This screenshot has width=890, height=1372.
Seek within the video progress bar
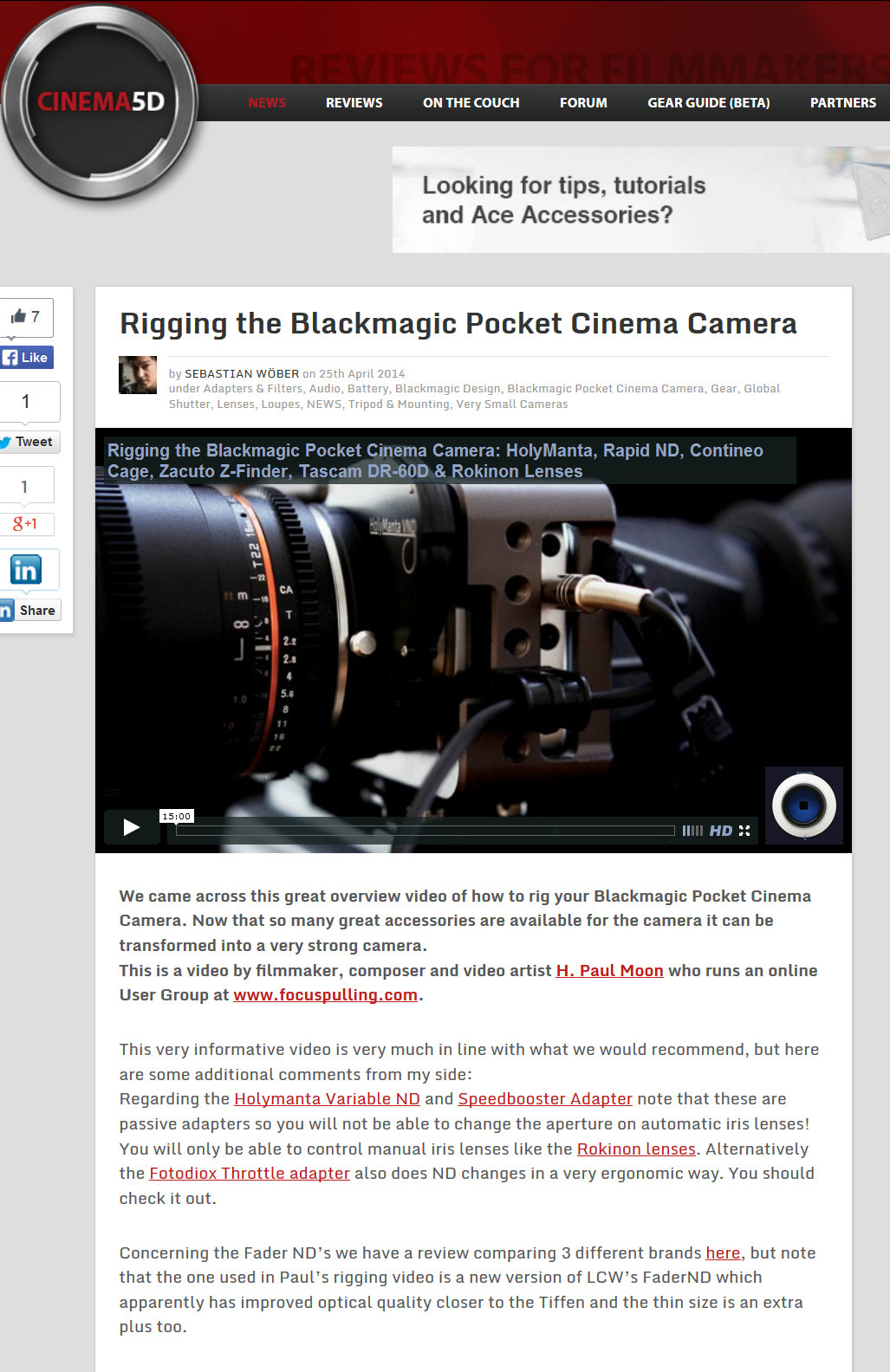pos(426,831)
